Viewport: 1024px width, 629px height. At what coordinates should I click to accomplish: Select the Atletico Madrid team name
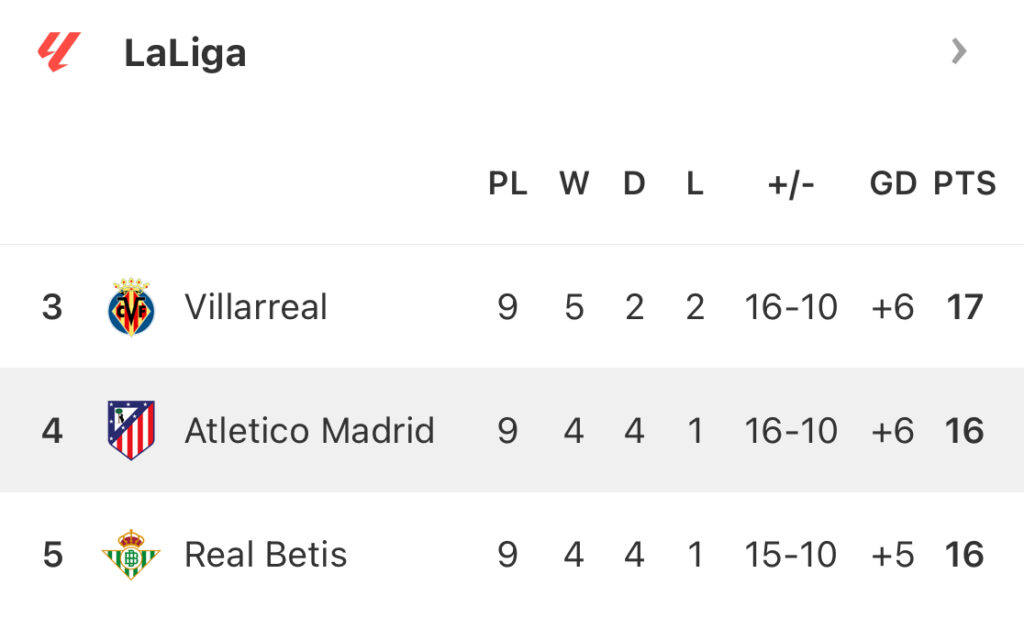[309, 431]
